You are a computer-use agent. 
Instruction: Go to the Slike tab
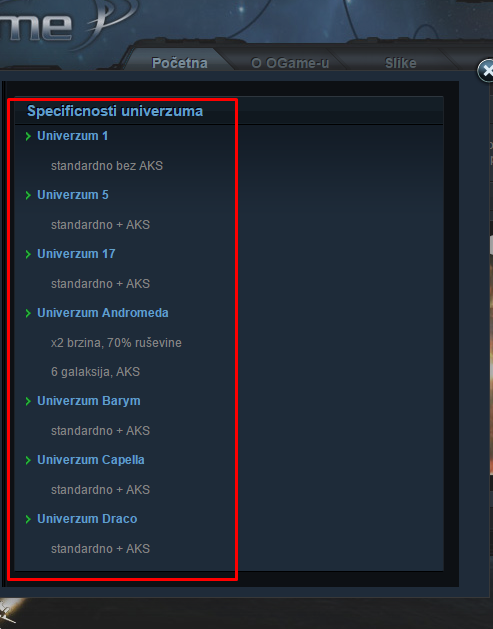[400, 63]
